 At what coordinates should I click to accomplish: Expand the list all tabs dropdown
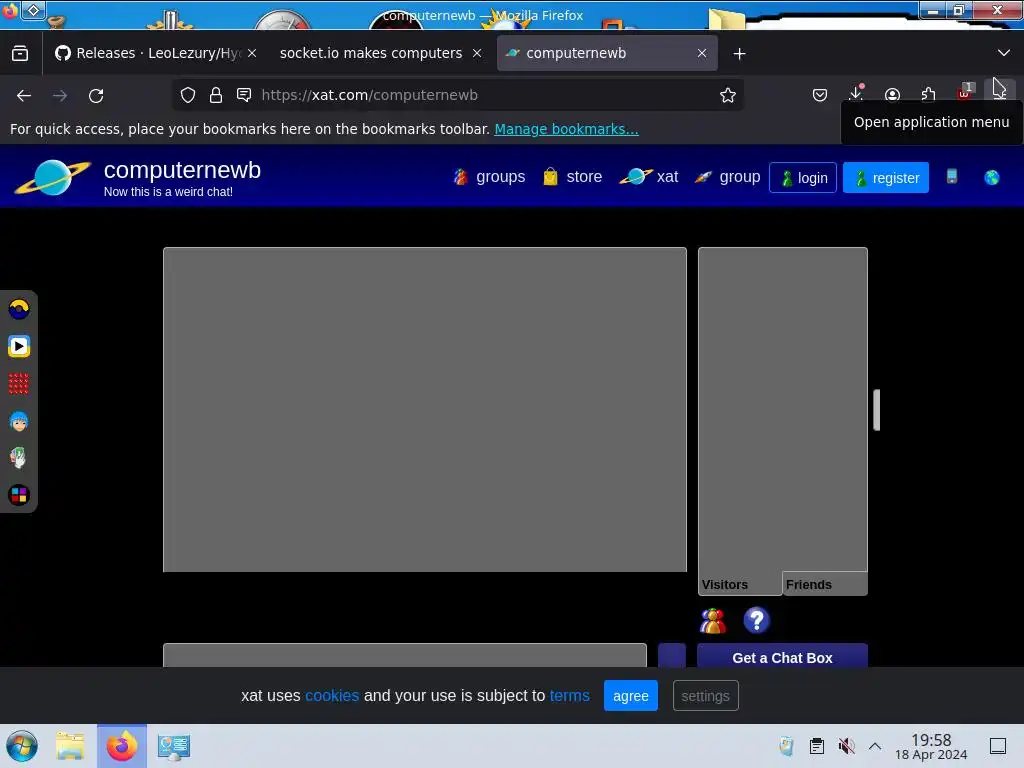[1004, 53]
